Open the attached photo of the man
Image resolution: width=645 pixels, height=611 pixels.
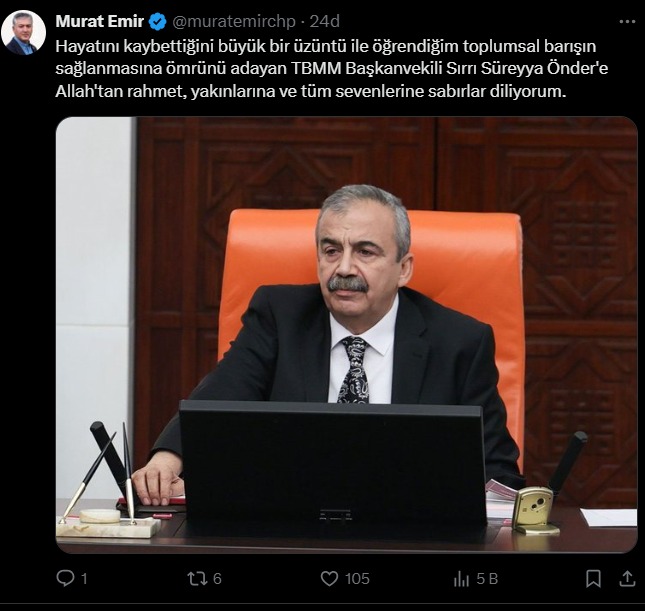(x=346, y=335)
